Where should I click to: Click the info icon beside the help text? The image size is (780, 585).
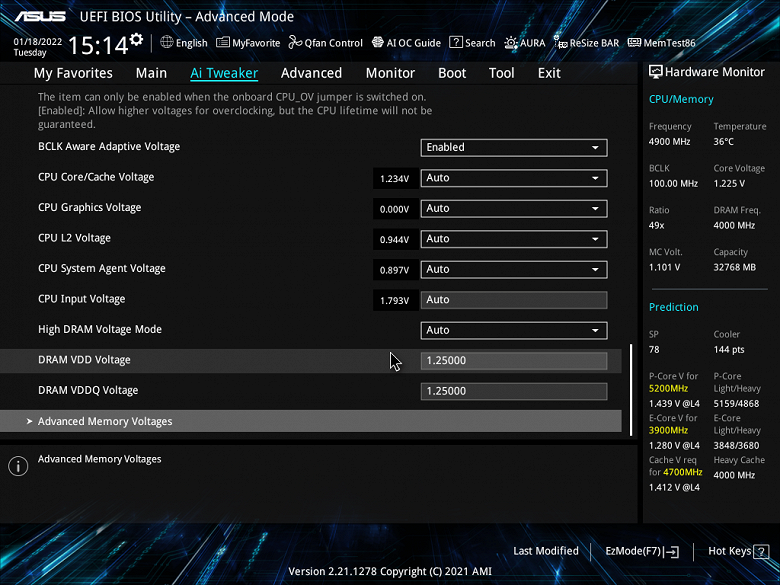pyautogui.click(x=18, y=466)
